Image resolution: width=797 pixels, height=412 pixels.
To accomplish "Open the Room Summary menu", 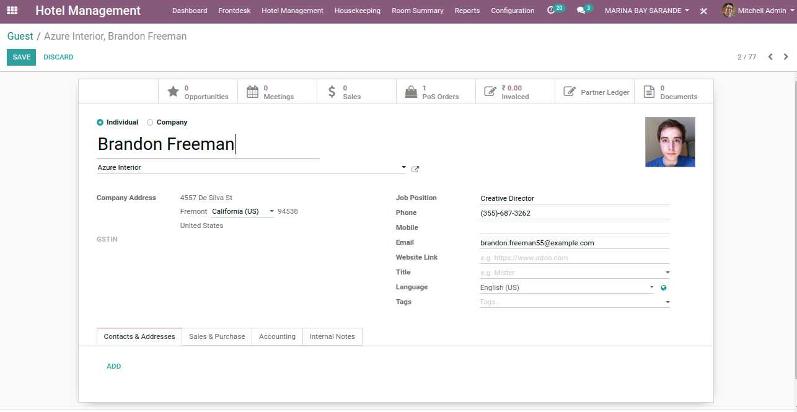I will pyautogui.click(x=417, y=11).
